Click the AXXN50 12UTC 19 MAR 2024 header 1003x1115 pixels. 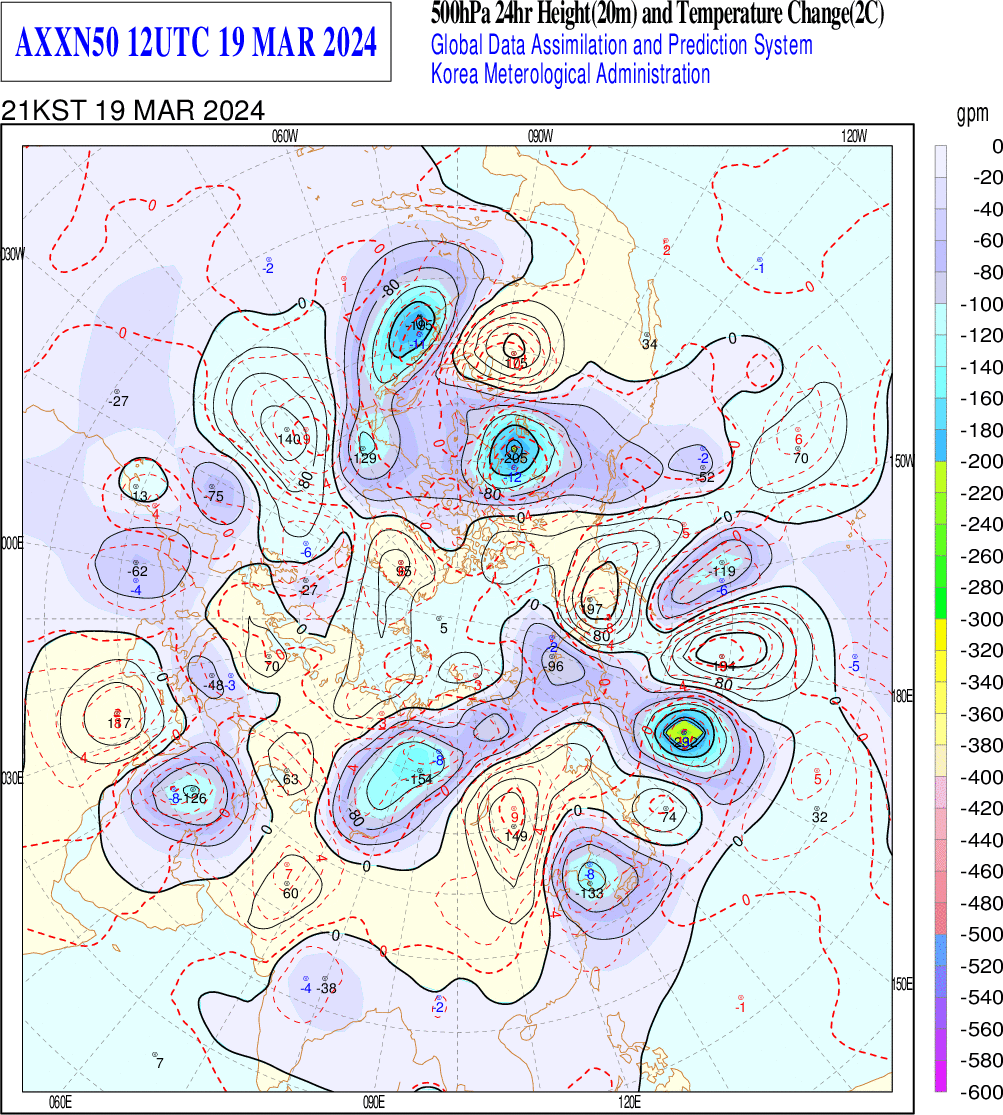point(196,42)
